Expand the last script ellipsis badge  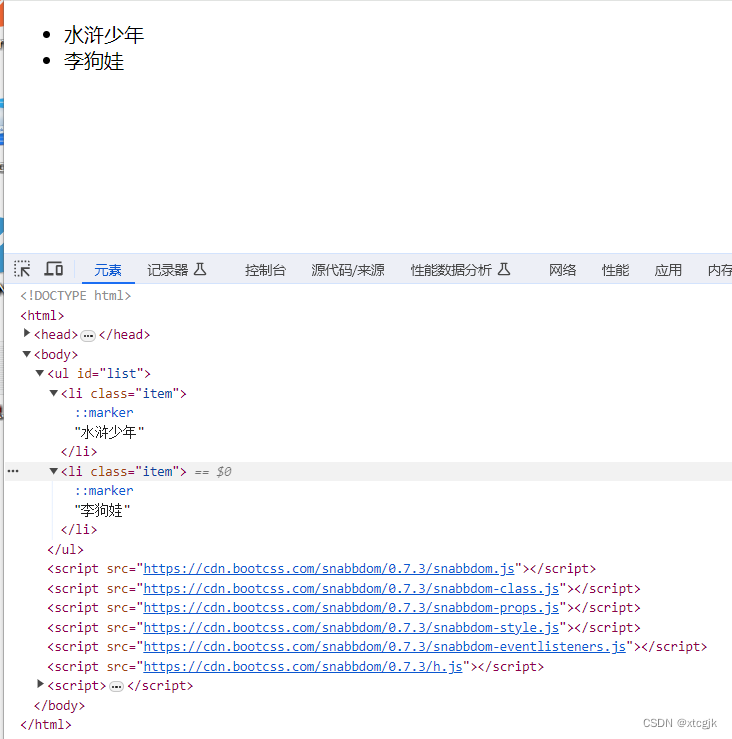(x=116, y=687)
